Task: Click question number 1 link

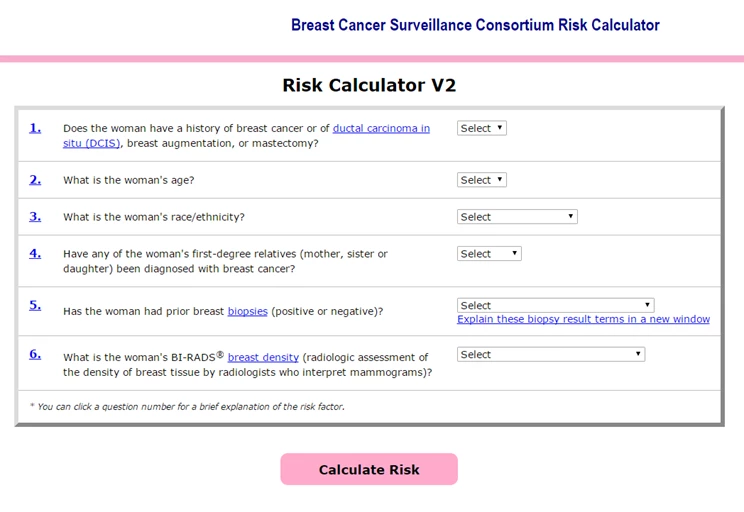Action: (x=35, y=128)
